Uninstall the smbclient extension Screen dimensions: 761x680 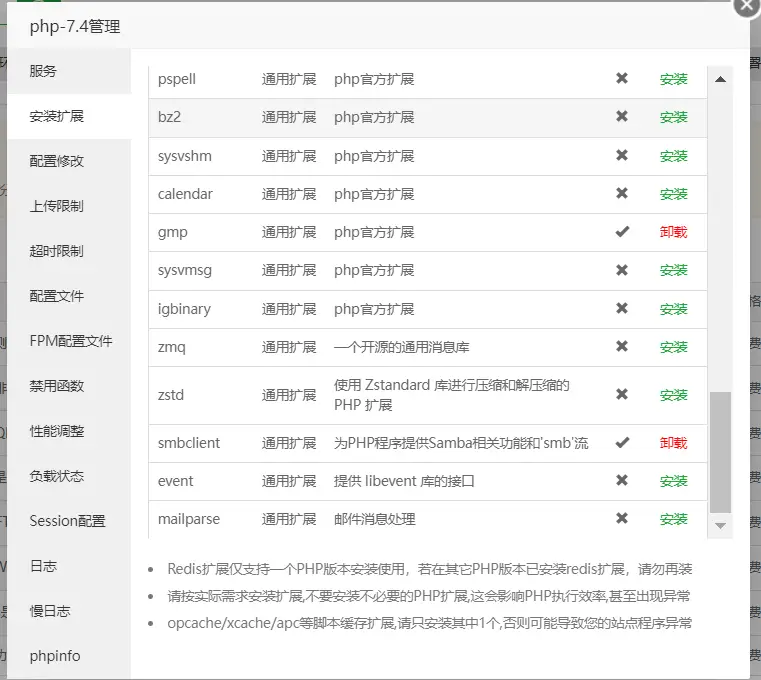click(673, 443)
